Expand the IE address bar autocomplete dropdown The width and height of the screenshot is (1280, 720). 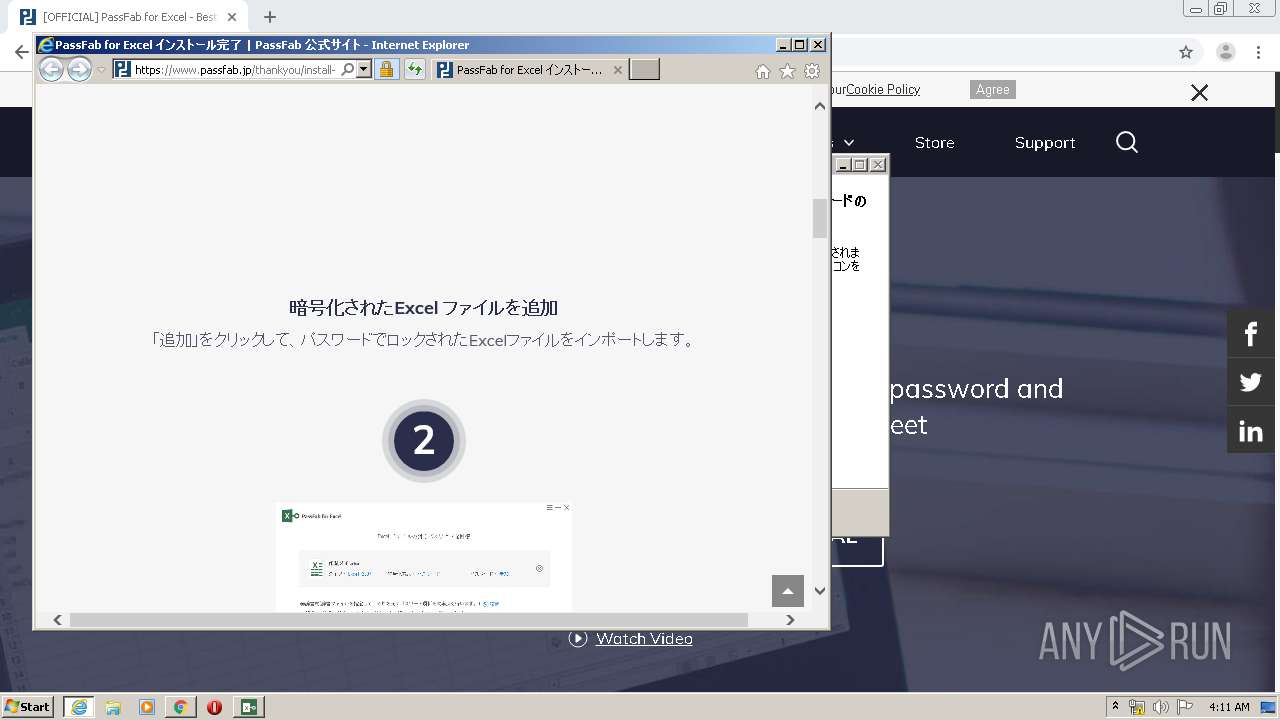click(364, 69)
